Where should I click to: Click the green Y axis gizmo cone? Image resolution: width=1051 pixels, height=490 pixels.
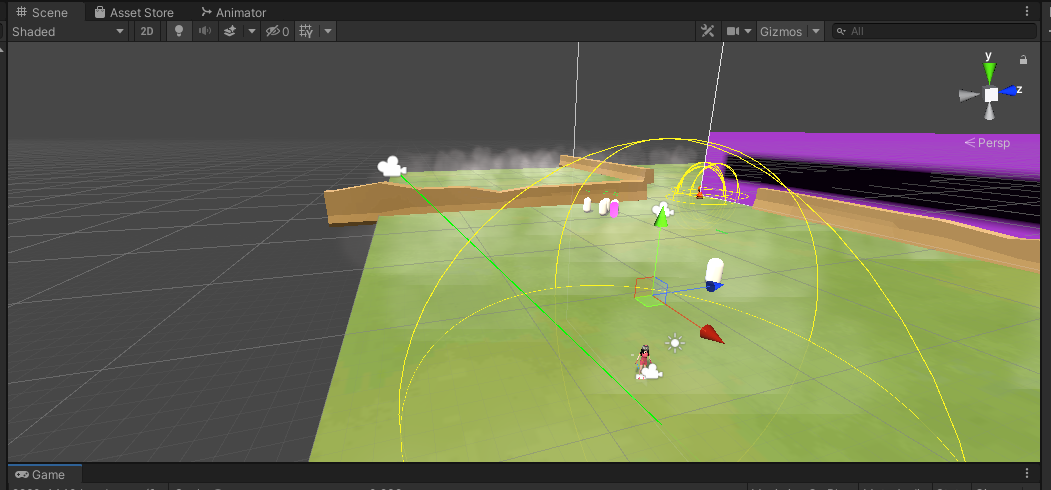(x=989, y=72)
